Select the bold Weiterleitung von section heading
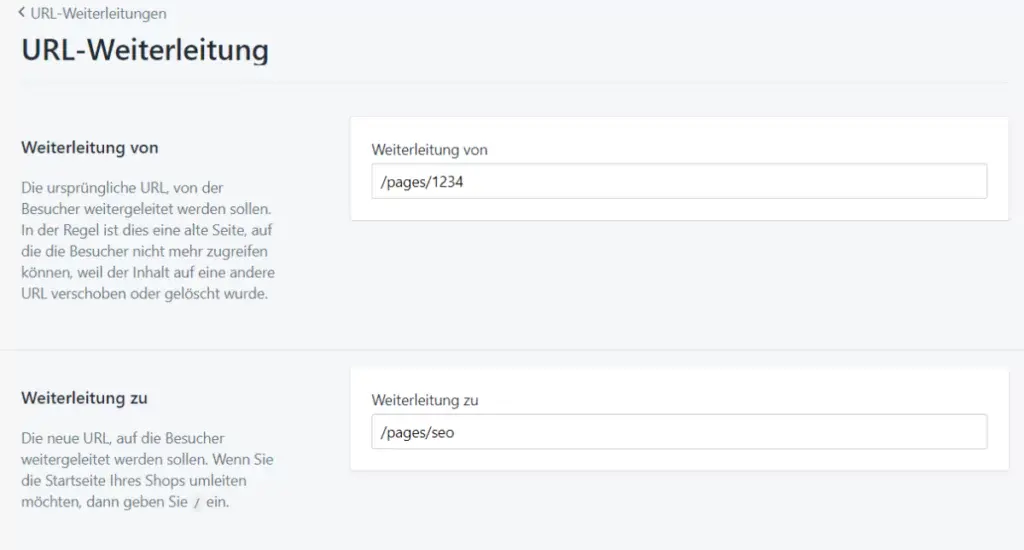 pos(90,148)
